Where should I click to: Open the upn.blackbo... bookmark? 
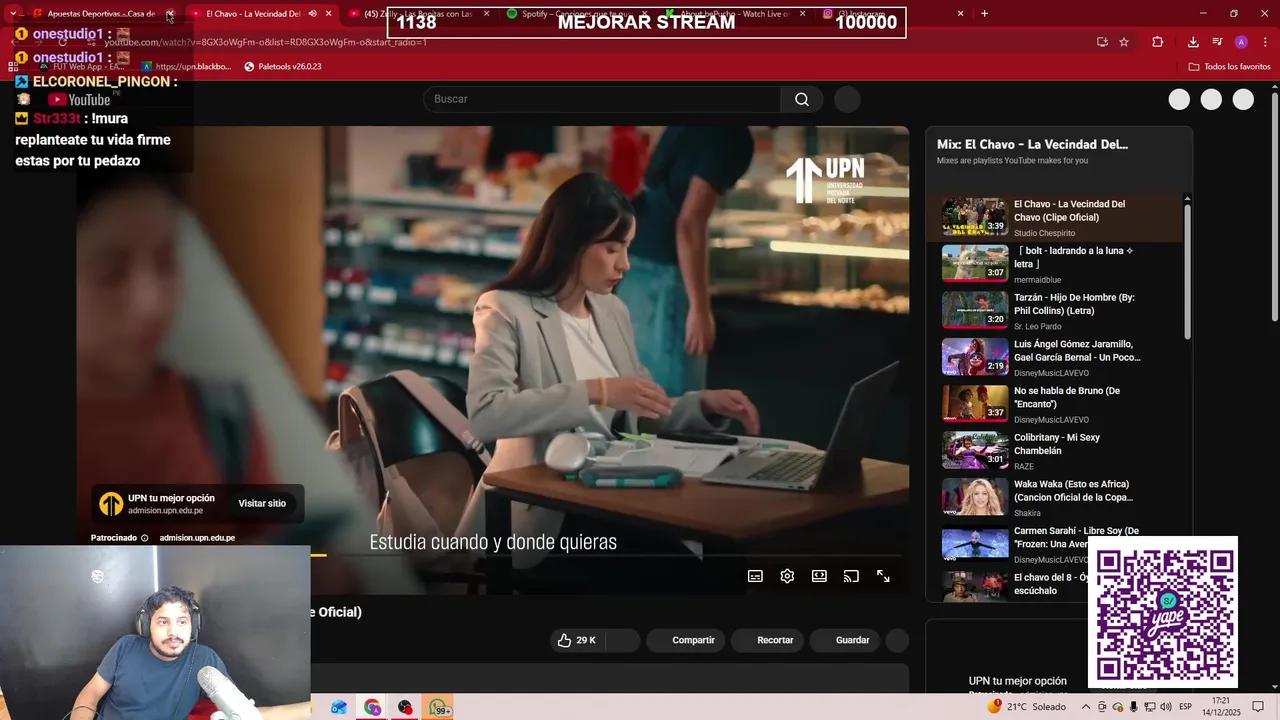pyautogui.click(x=186, y=66)
